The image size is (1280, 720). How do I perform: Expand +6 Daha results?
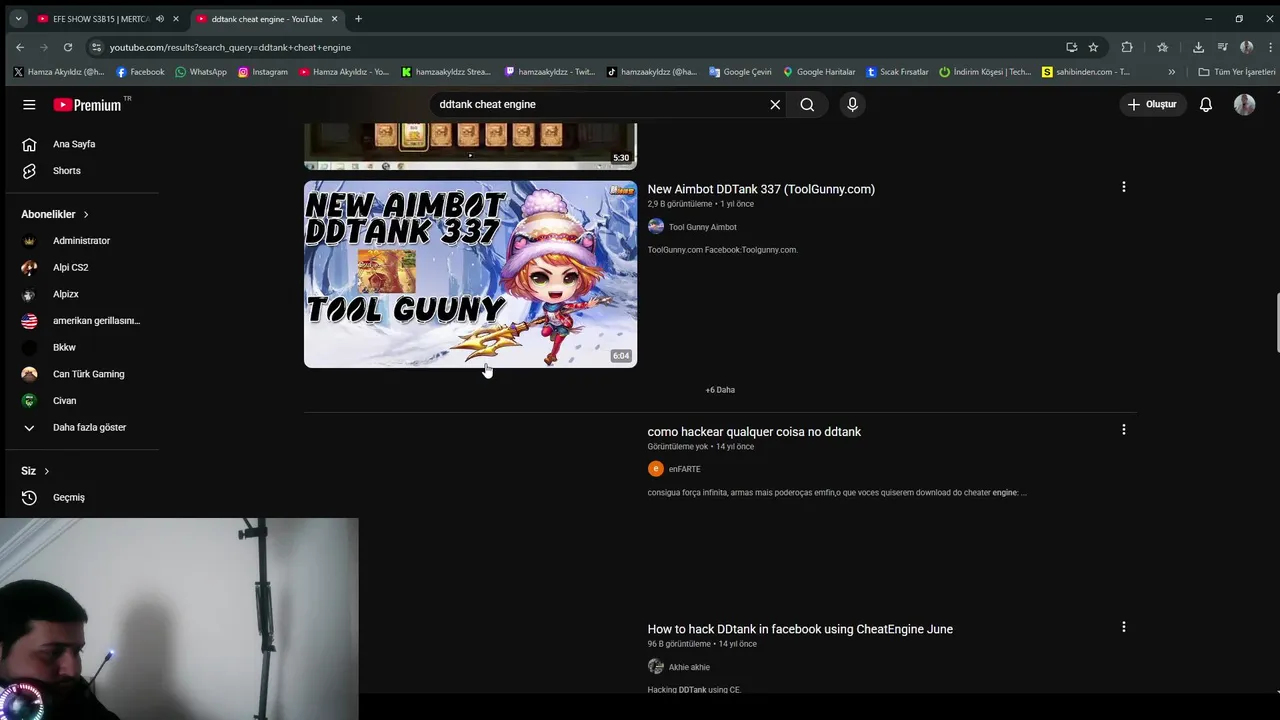tap(720, 390)
